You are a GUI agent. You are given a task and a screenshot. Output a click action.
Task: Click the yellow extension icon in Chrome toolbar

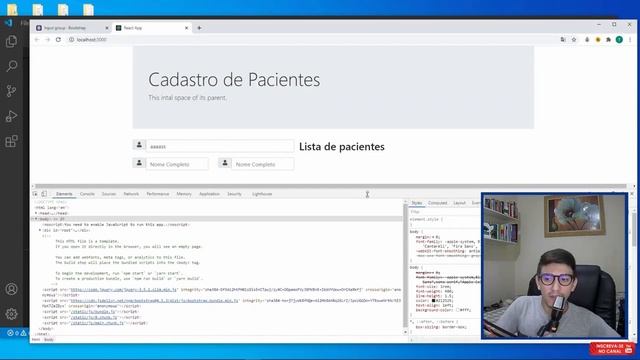click(x=598, y=40)
